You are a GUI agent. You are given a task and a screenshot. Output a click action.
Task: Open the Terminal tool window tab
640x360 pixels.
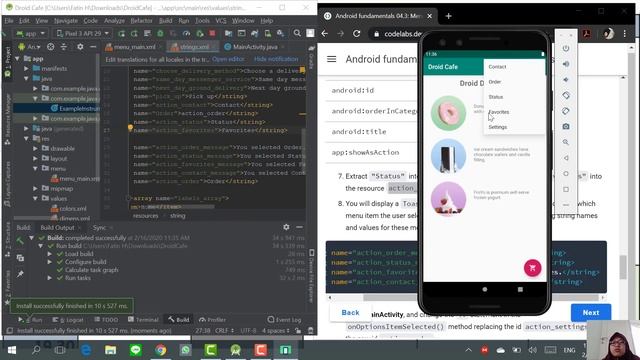[143, 320]
